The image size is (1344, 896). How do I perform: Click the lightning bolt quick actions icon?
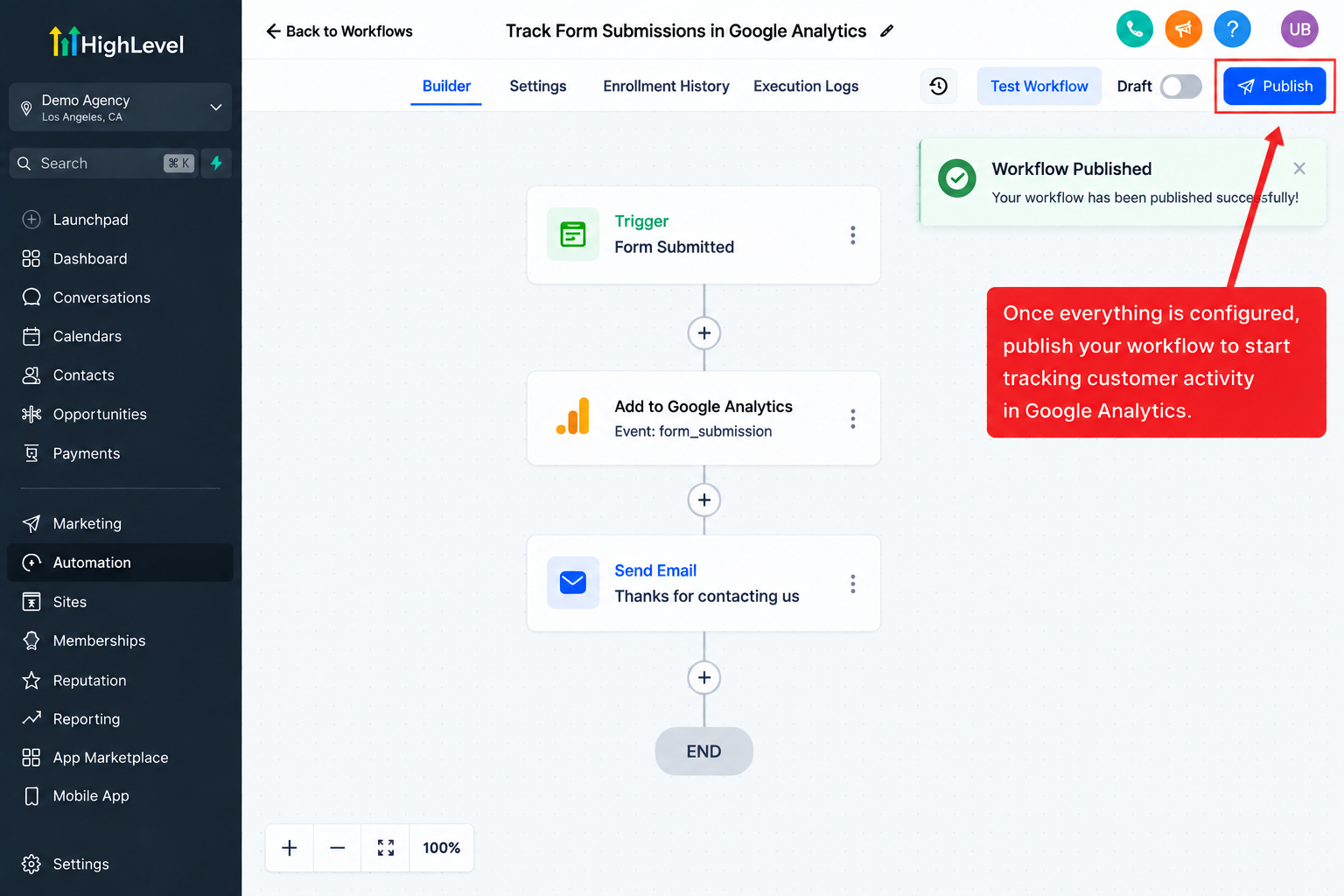click(216, 163)
